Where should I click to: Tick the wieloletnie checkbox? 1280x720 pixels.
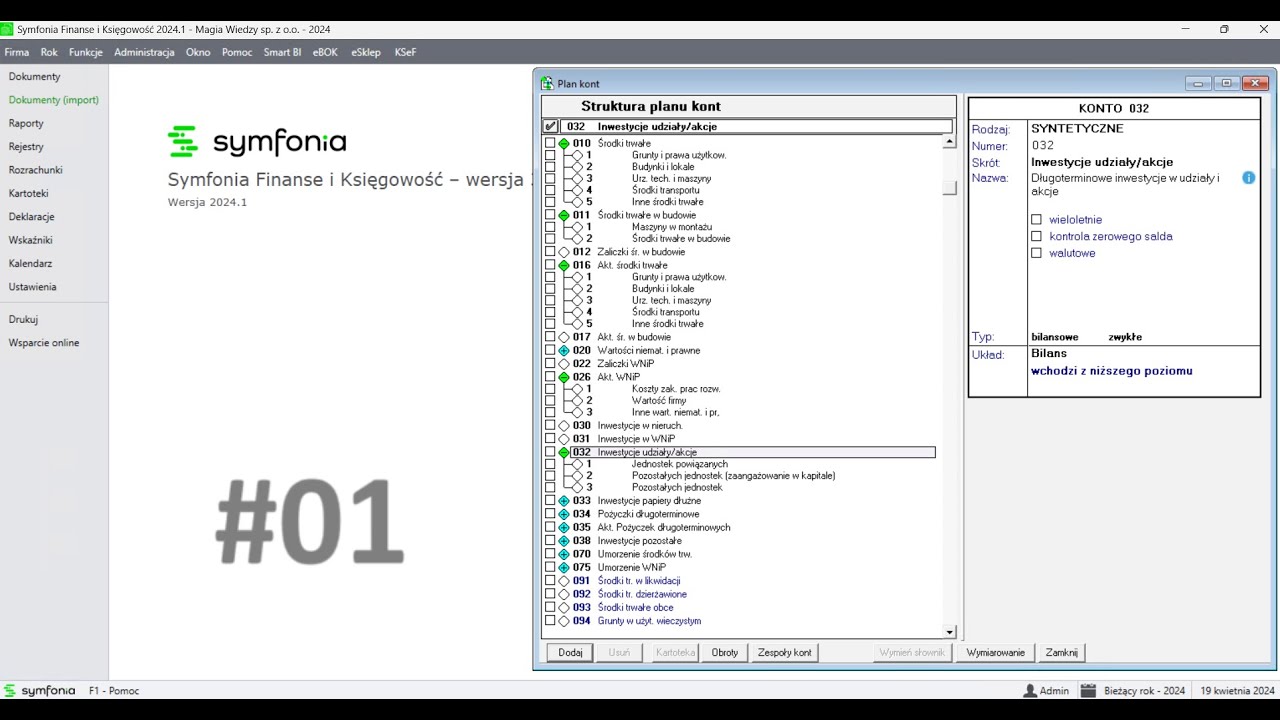click(1037, 220)
